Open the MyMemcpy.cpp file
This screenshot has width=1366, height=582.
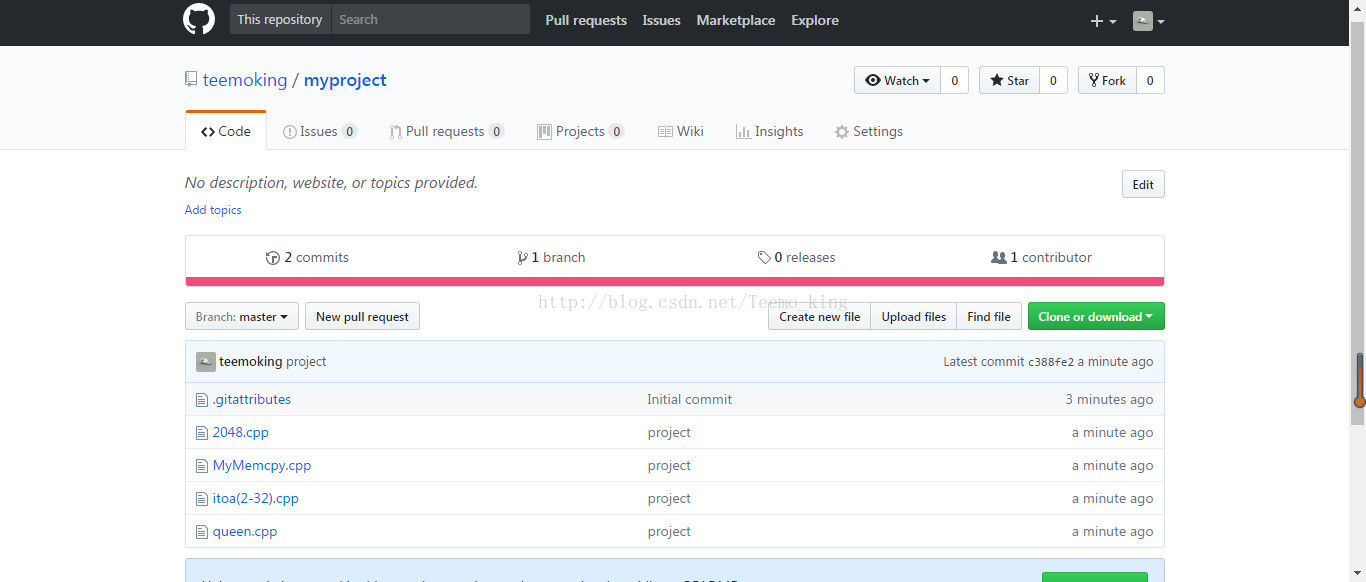coord(262,466)
